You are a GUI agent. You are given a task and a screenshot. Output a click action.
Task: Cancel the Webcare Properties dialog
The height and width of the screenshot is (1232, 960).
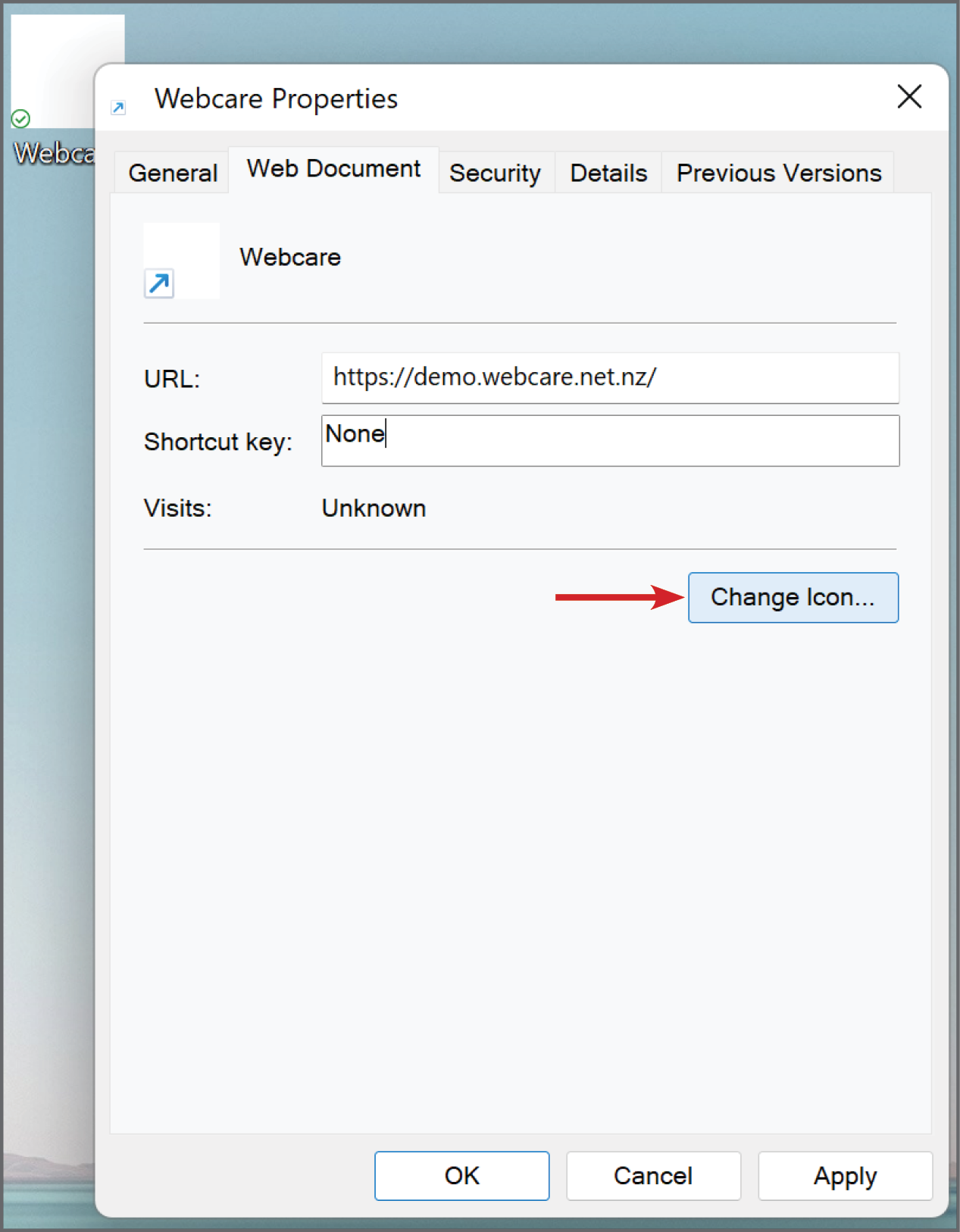click(653, 1175)
